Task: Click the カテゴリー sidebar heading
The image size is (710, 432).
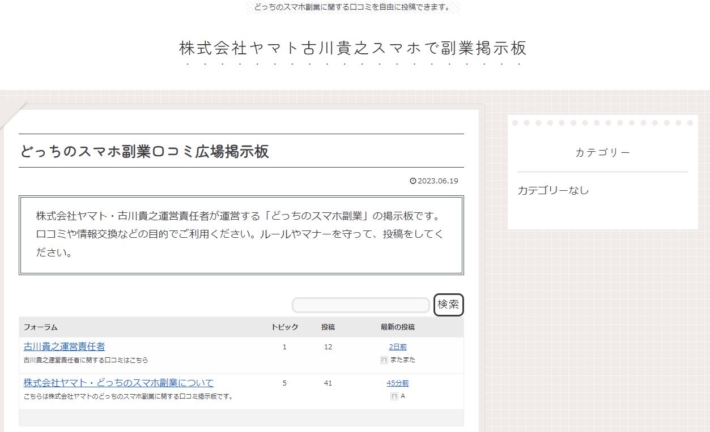Action: pos(603,153)
